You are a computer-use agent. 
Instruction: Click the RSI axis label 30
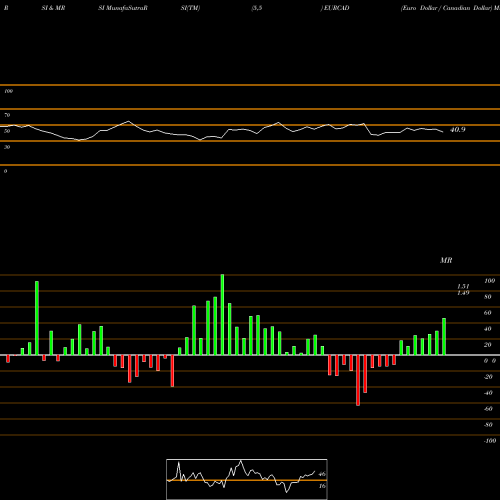pos(7,147)
